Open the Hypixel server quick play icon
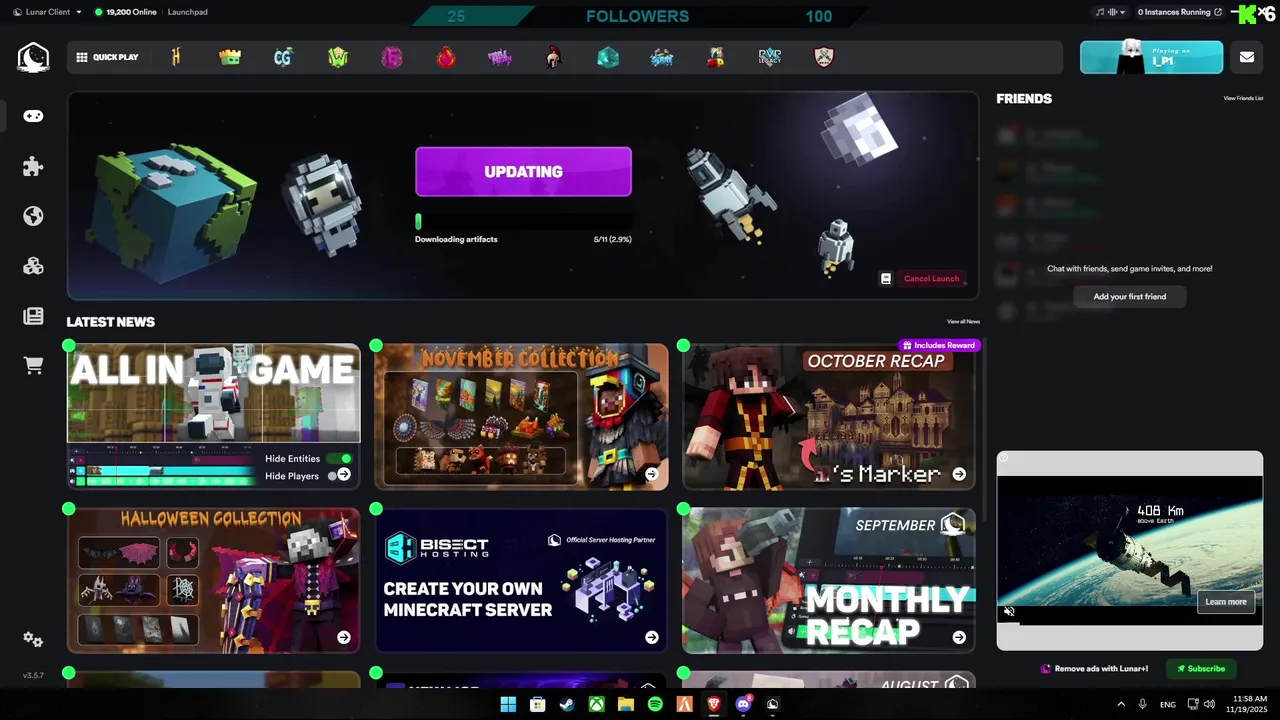Viewport: 1280px width, 720px height. [176, 57]
